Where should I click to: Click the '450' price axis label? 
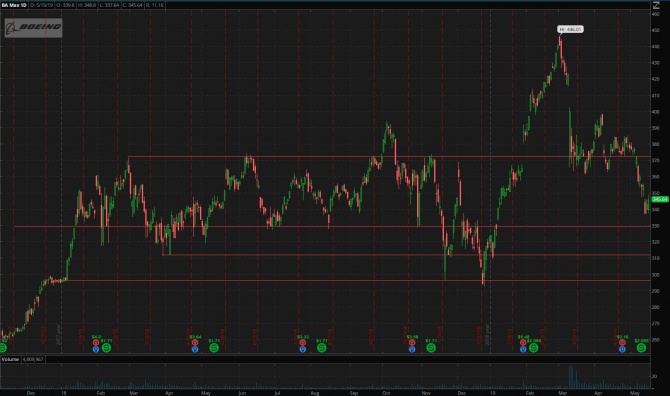point(655,30)
